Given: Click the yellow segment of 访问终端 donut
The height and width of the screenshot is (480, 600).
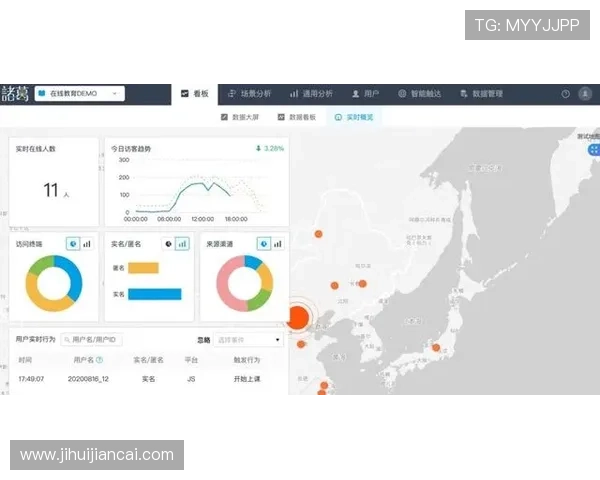Looking at the screenshot, I should (x=40, y=299).
